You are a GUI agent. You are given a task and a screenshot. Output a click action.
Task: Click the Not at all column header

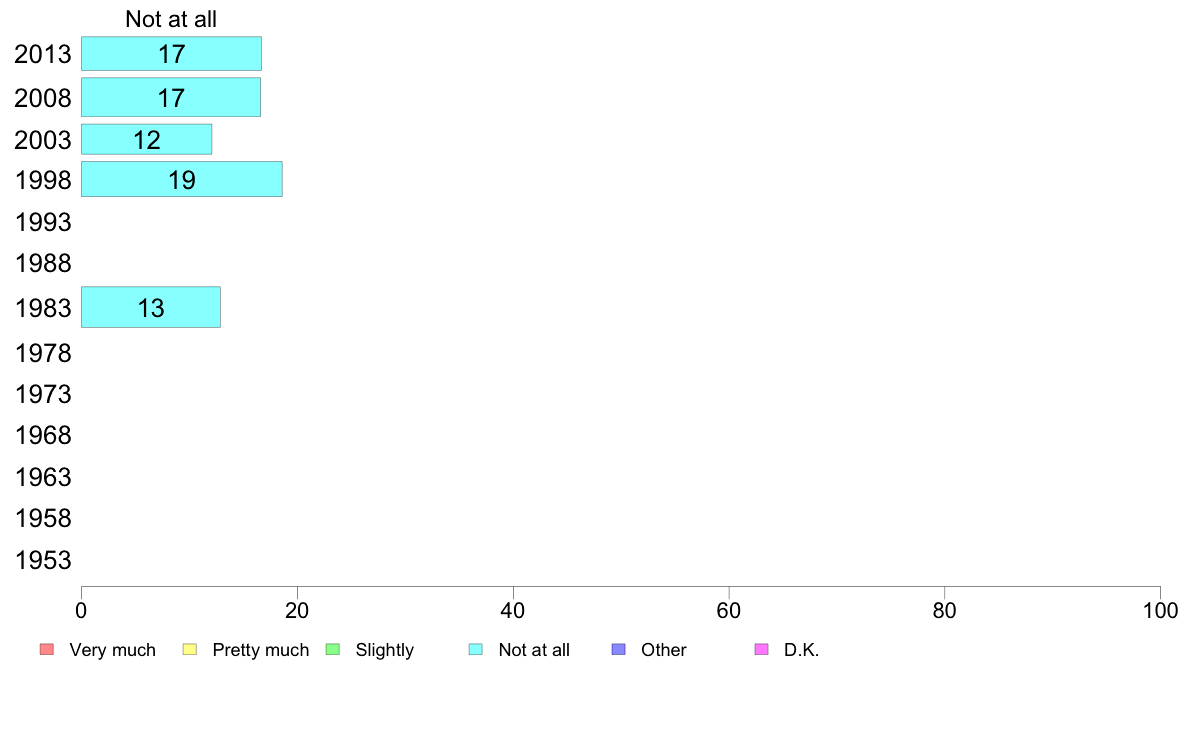click(171, 19)
